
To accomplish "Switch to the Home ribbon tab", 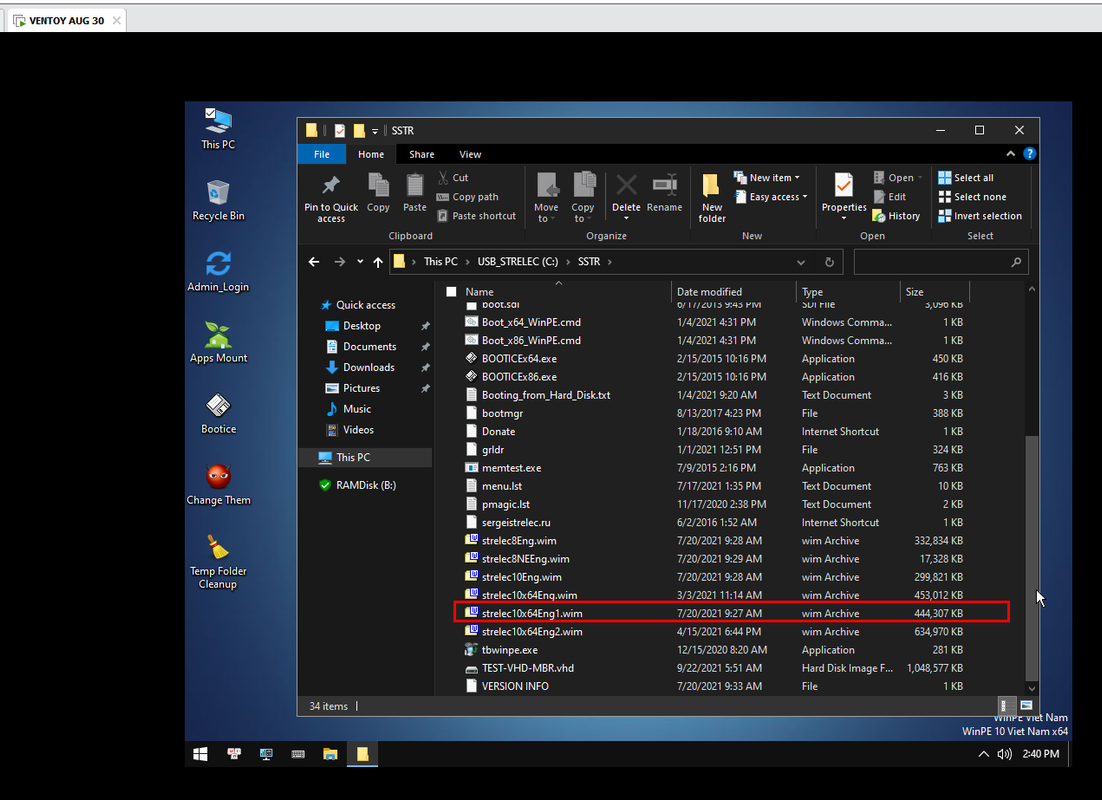I will click(371, 154).
